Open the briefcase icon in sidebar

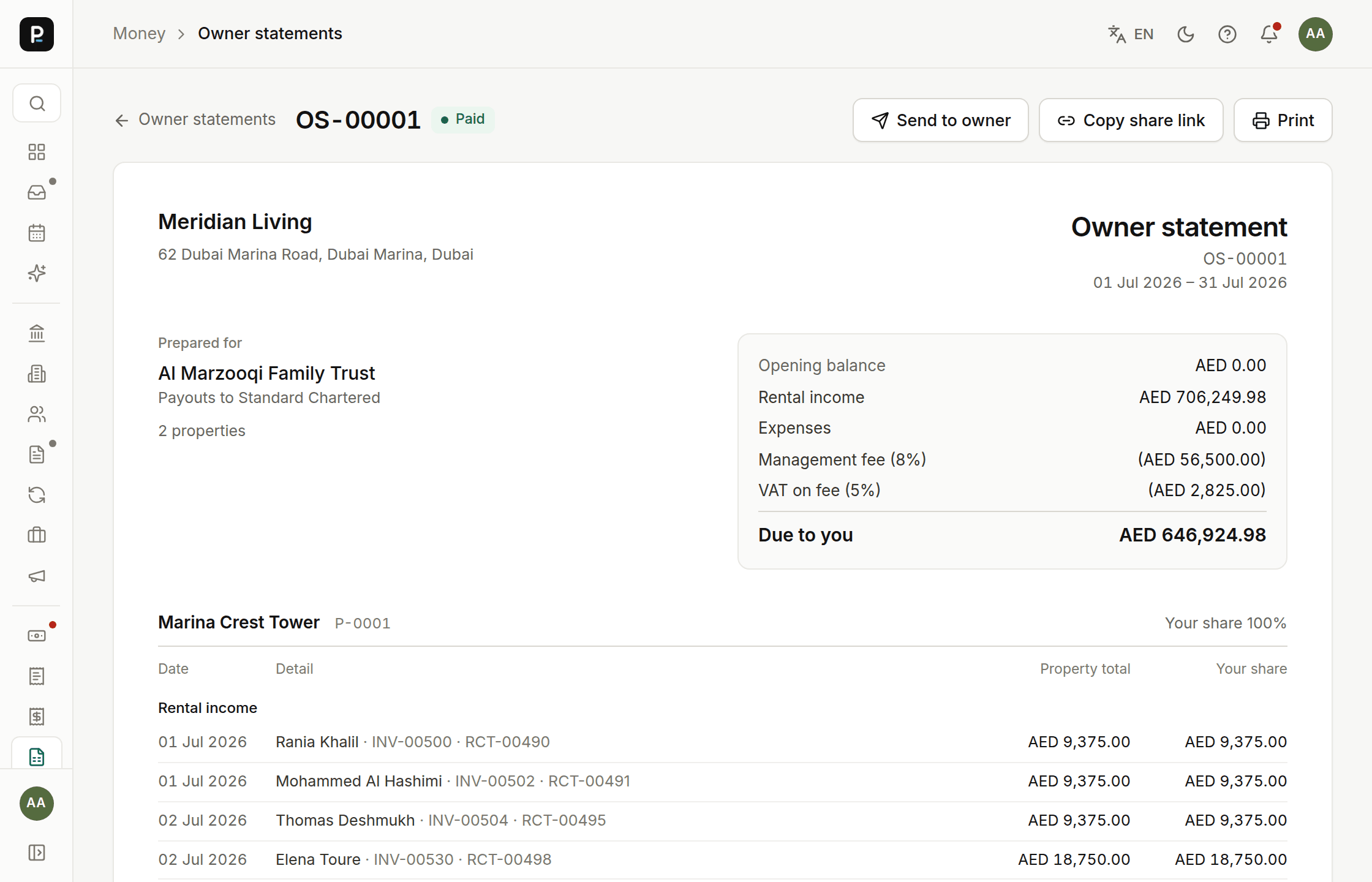37,535
